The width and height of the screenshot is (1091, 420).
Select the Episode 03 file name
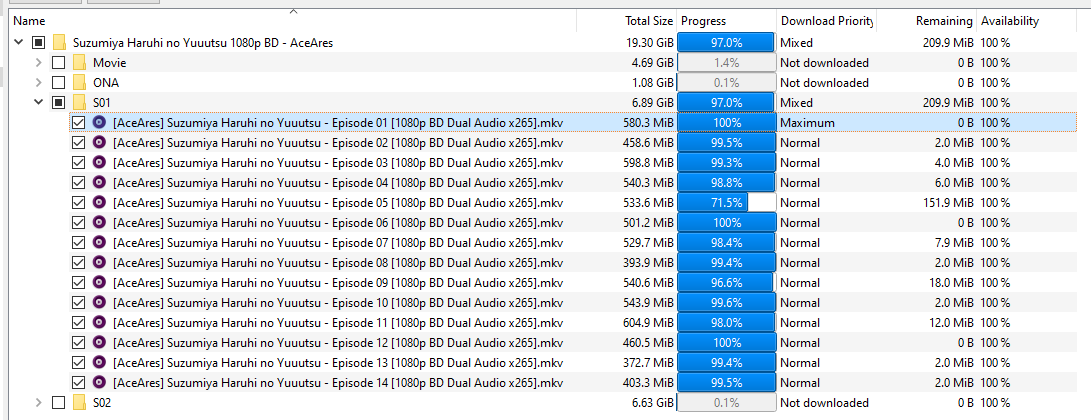click(x=337, y=163)
